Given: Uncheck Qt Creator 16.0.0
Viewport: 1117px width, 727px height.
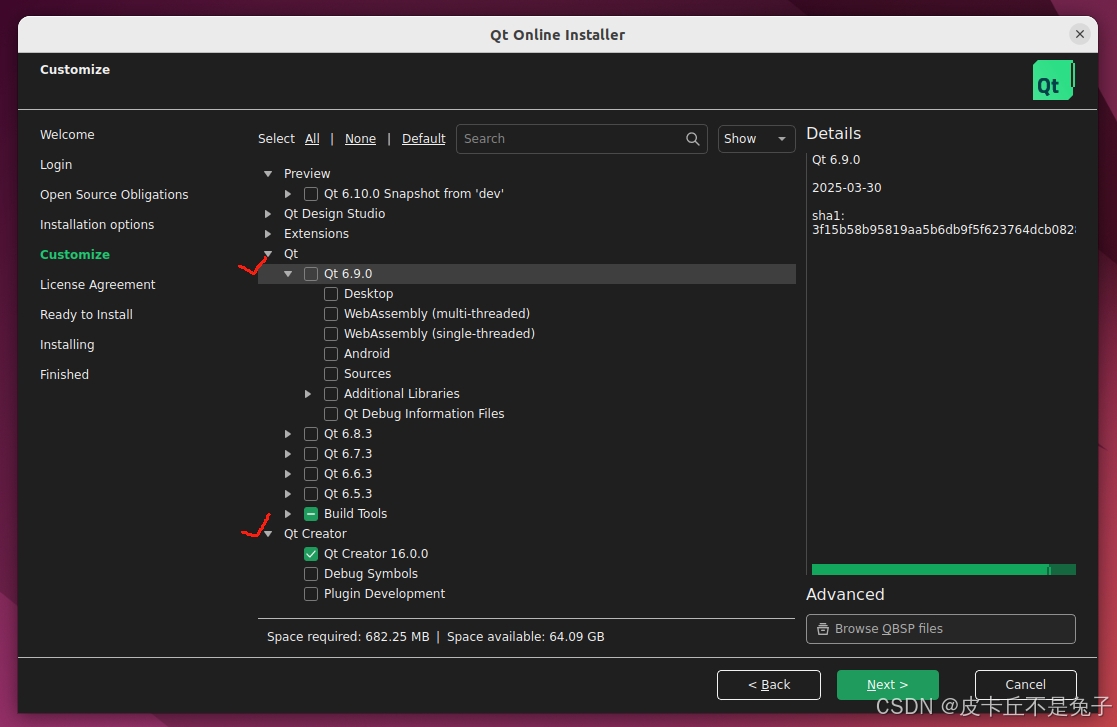Looking at the screenshot, I should click(x=311, y=553).
